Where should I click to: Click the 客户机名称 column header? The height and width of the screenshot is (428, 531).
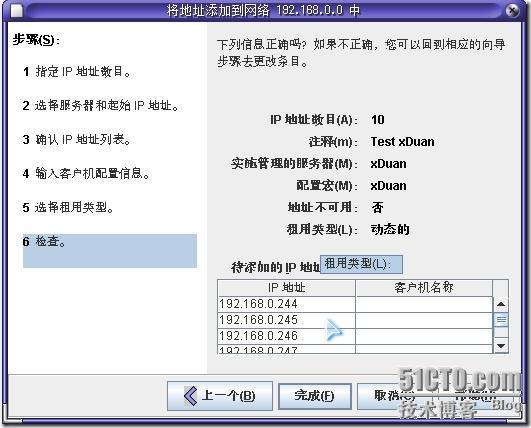[x=424, y=288]
